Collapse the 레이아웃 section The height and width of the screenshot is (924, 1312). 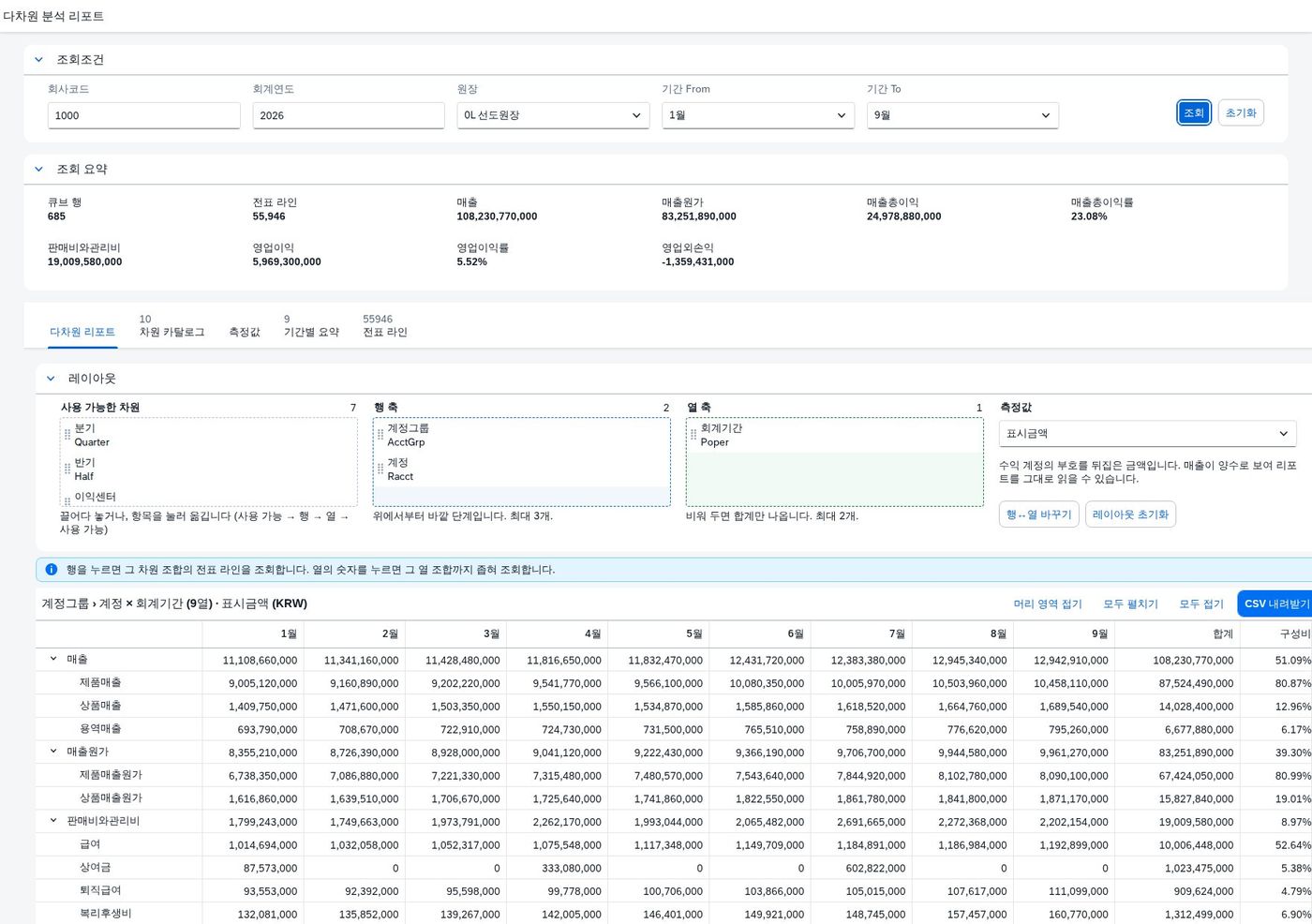point(51,379)
